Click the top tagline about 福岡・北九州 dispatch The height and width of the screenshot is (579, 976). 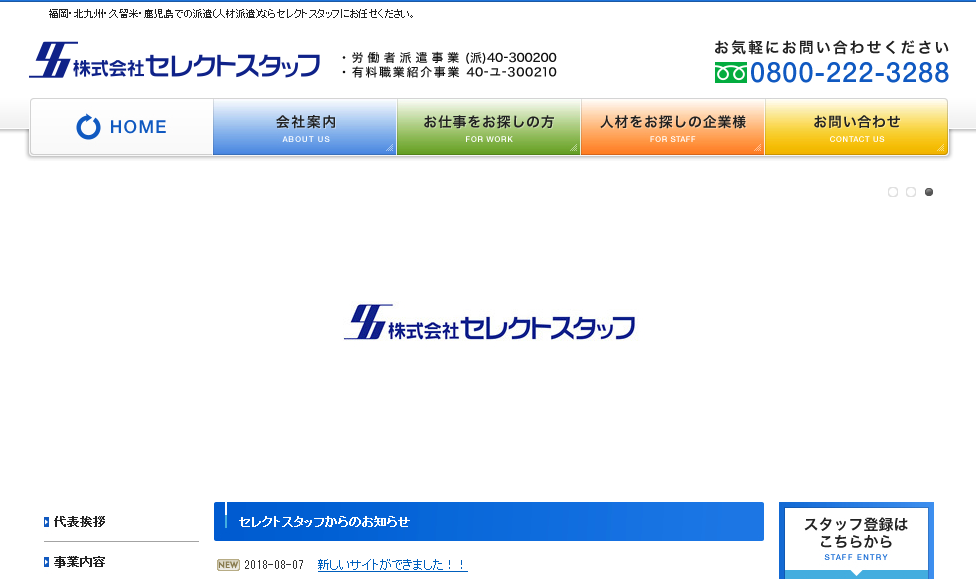[232, 14]
